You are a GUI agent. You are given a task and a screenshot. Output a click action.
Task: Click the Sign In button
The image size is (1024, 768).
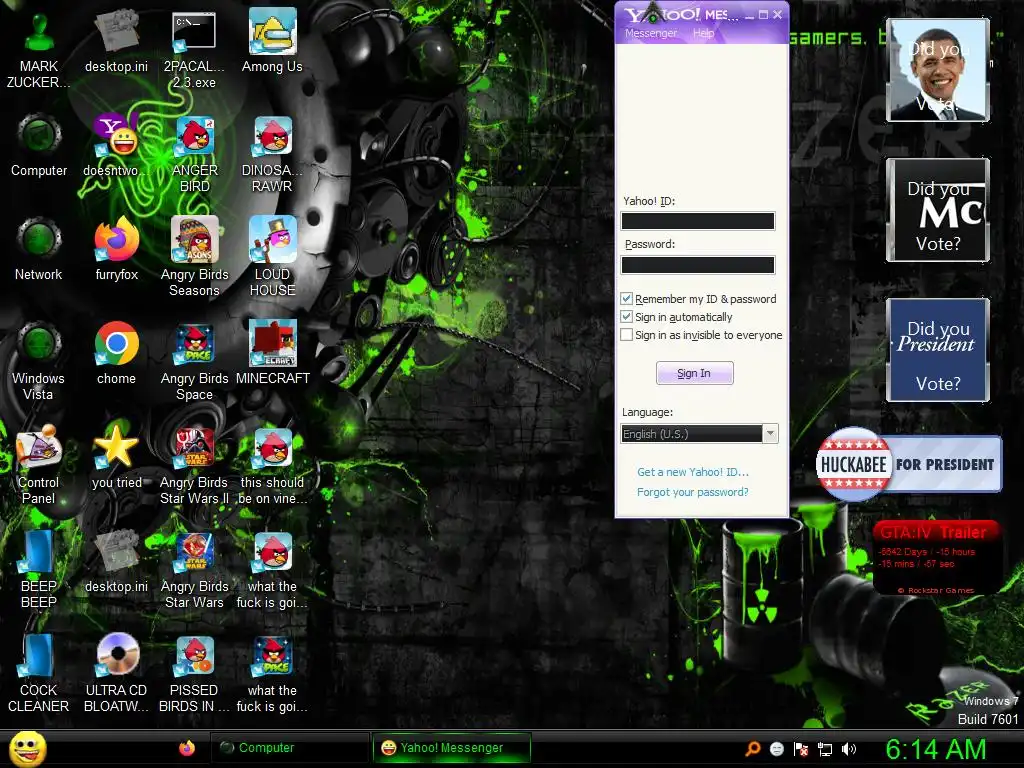click(694, 373)
